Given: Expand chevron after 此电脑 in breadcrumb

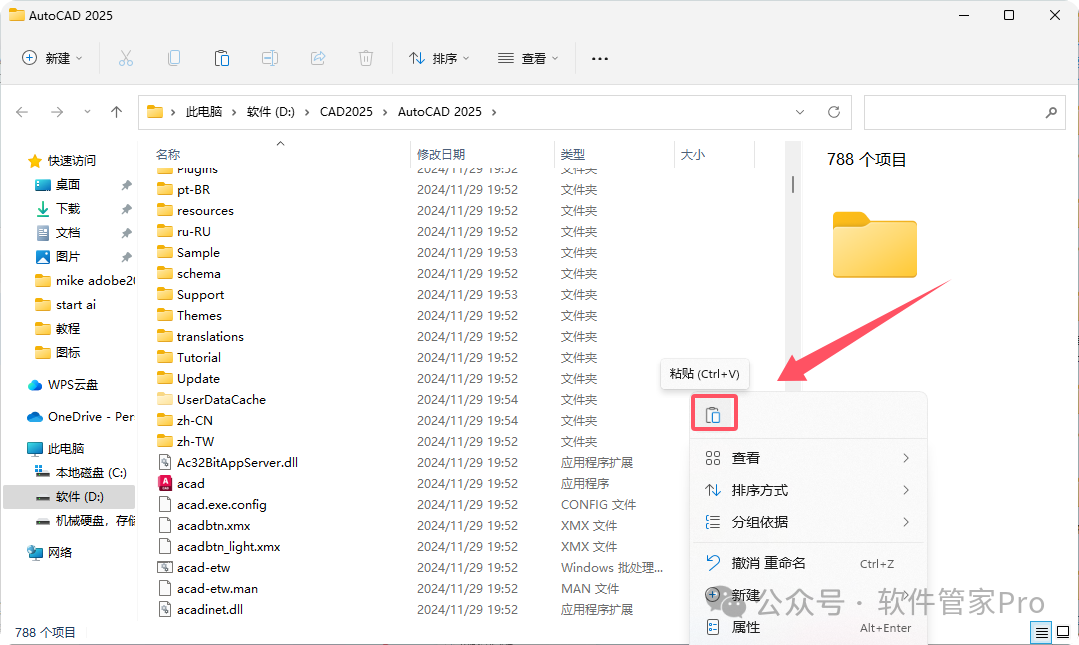Looking at the screenshot, I should [235, 112].
